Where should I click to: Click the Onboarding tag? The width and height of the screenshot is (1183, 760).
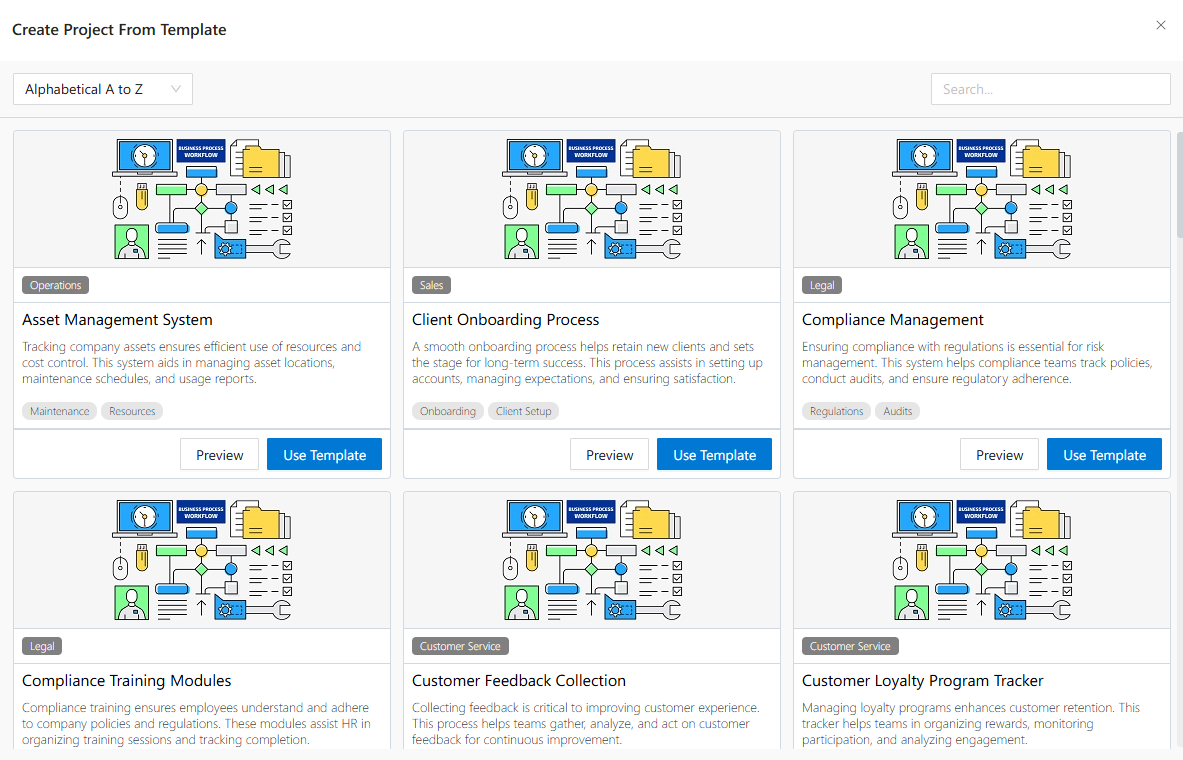[x=448, y=411]
